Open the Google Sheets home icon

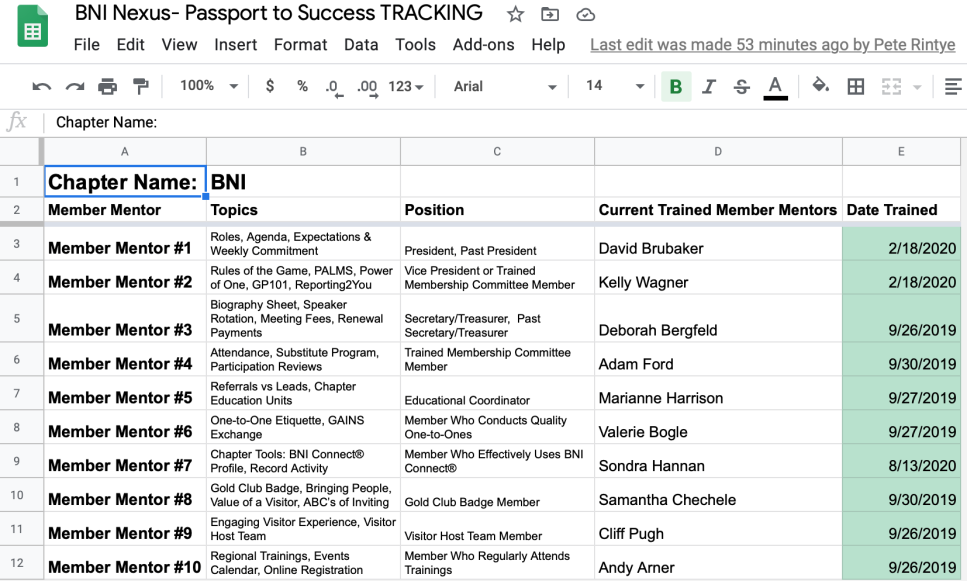pyautogui.click(x=33, y=26)
